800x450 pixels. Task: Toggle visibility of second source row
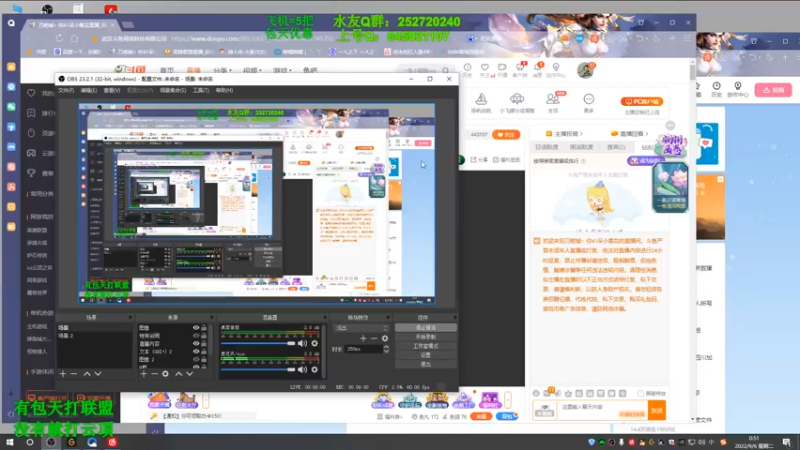(x=196, y=336)
